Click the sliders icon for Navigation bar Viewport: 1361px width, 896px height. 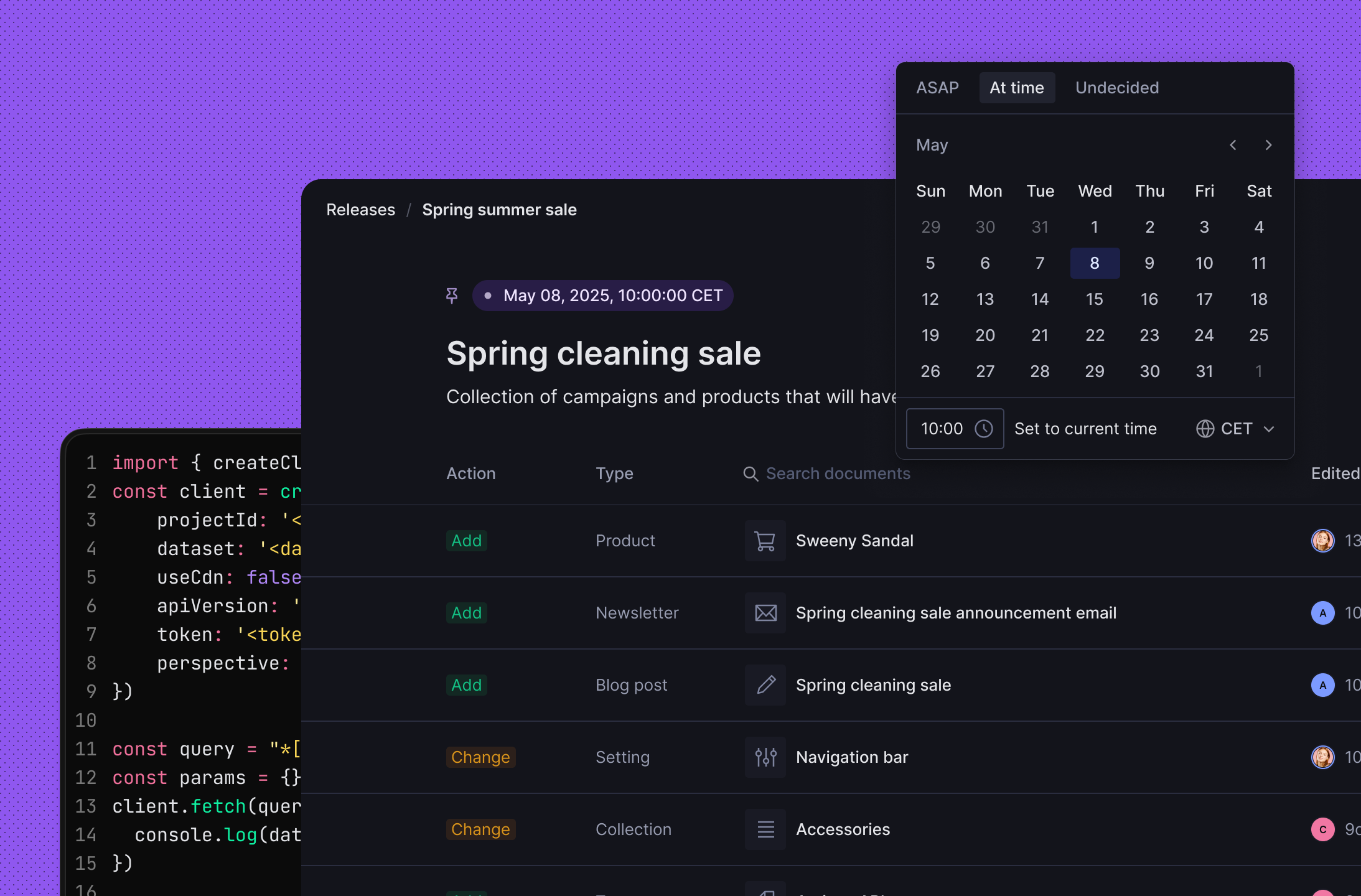click(x=765, y=757)
